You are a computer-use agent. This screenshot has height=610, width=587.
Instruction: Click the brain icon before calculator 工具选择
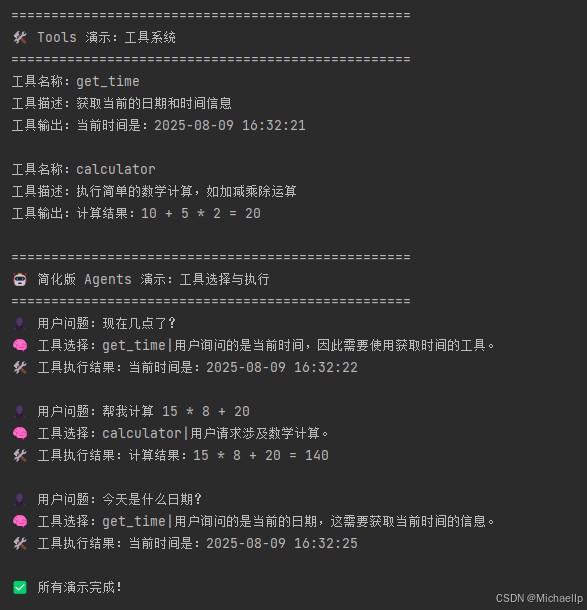click(20, 433)
